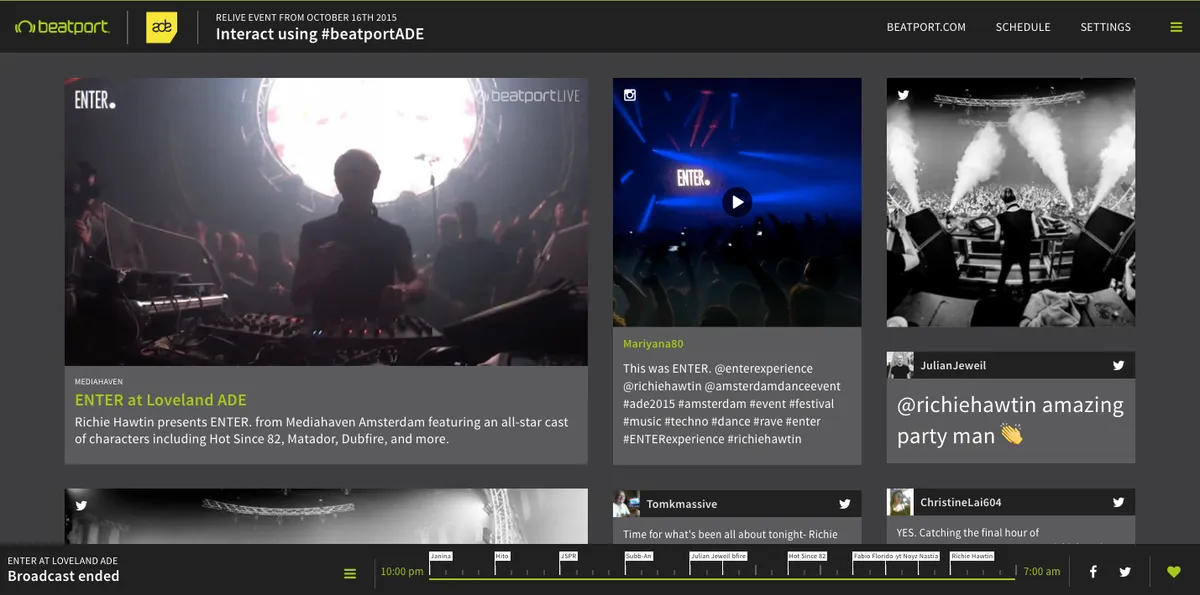Open SETTINGS in top navigation

(x=1105, y=27)
